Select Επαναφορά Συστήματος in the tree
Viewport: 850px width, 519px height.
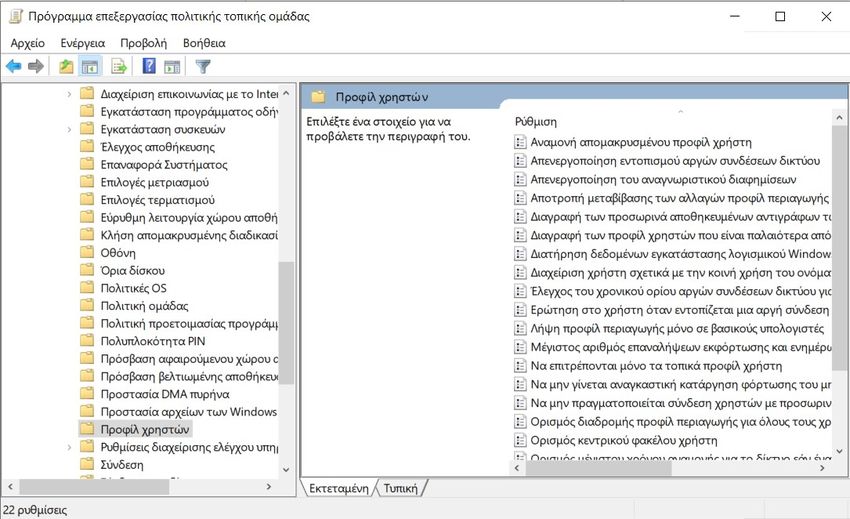tap(164, 164)
